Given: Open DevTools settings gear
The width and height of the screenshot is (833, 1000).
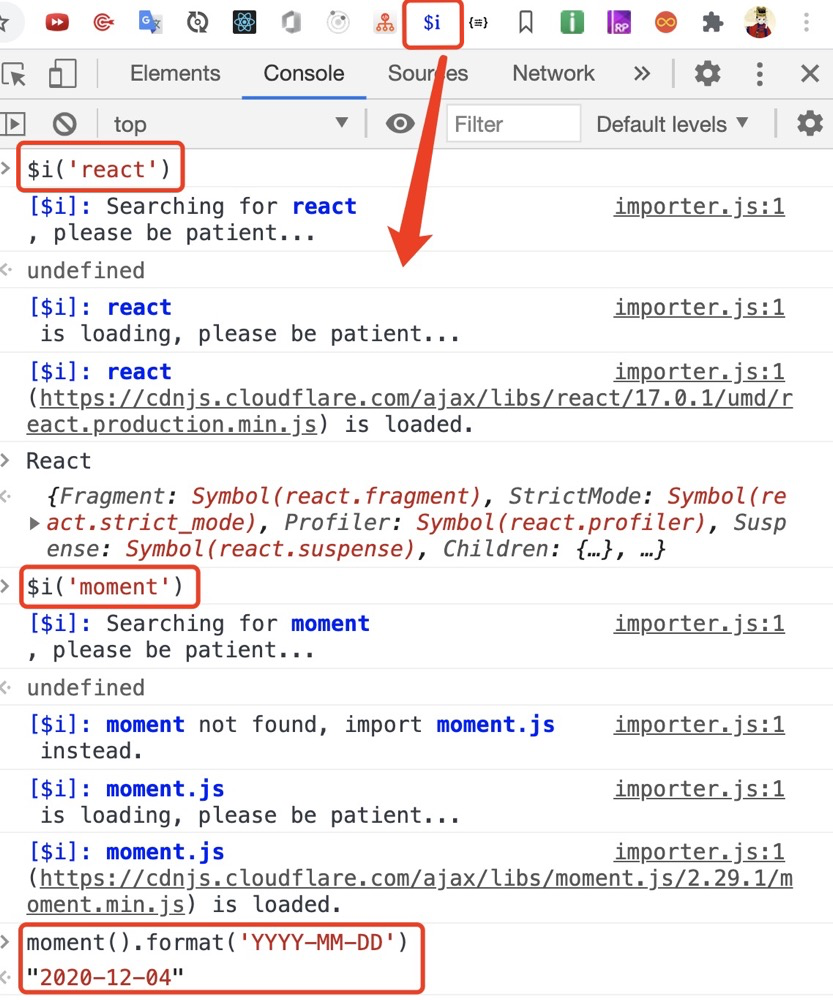Looking at the screenshot, I should point(707,74).
